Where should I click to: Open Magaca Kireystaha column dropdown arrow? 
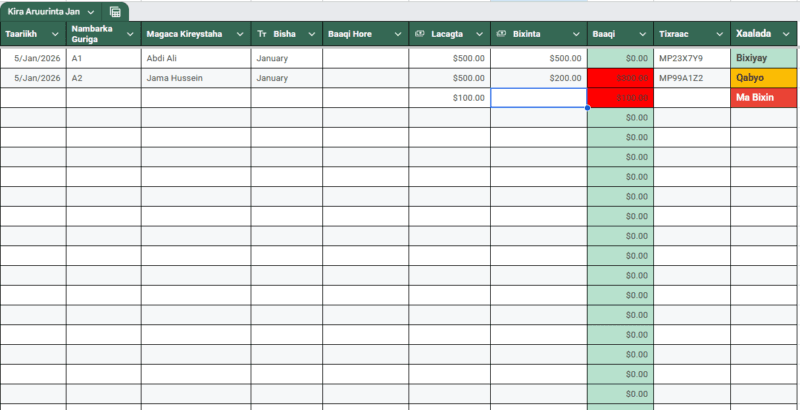[x=239, y=34]
